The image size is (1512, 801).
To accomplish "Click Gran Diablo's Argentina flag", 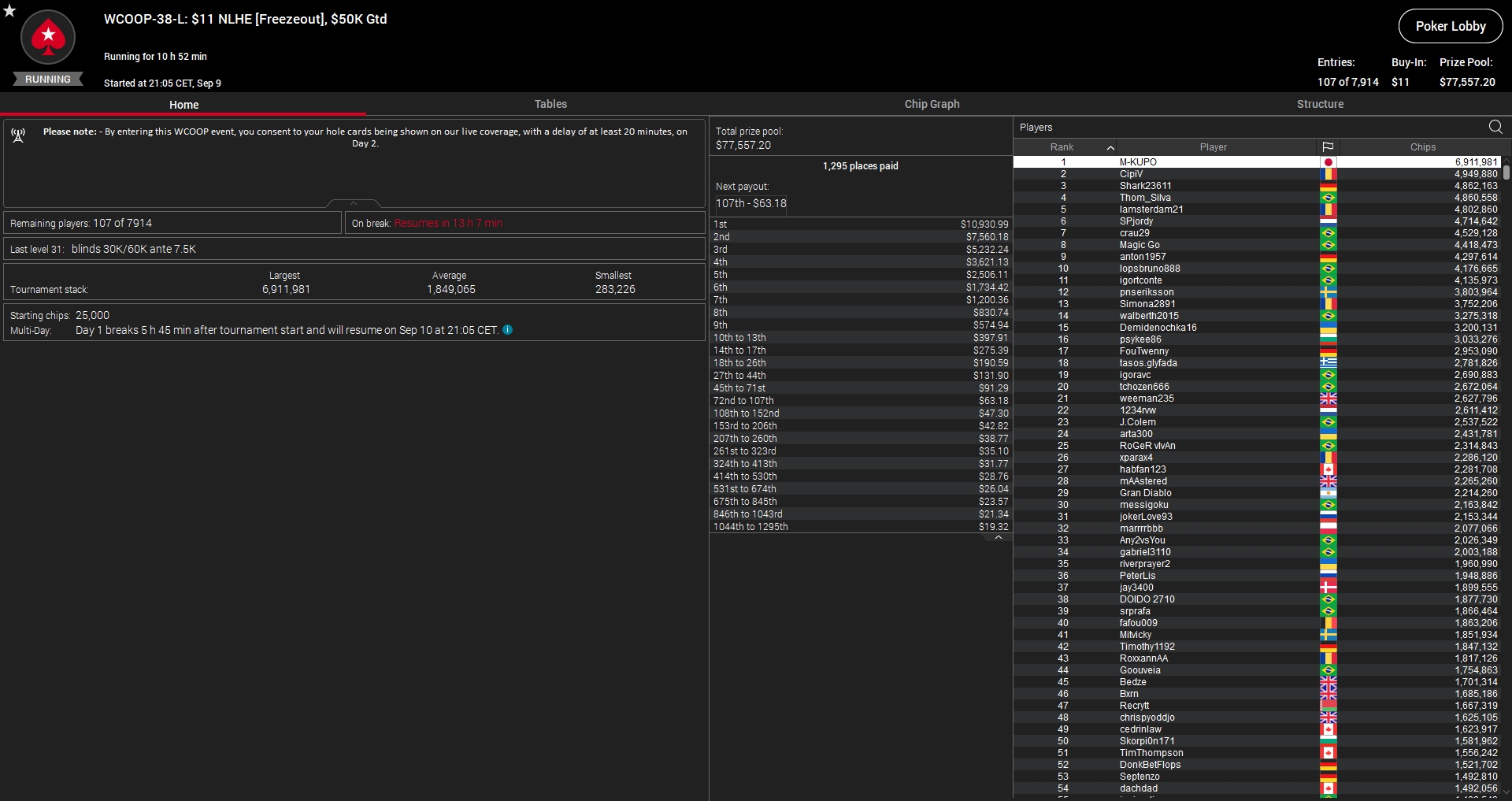I will (1329, 493).
